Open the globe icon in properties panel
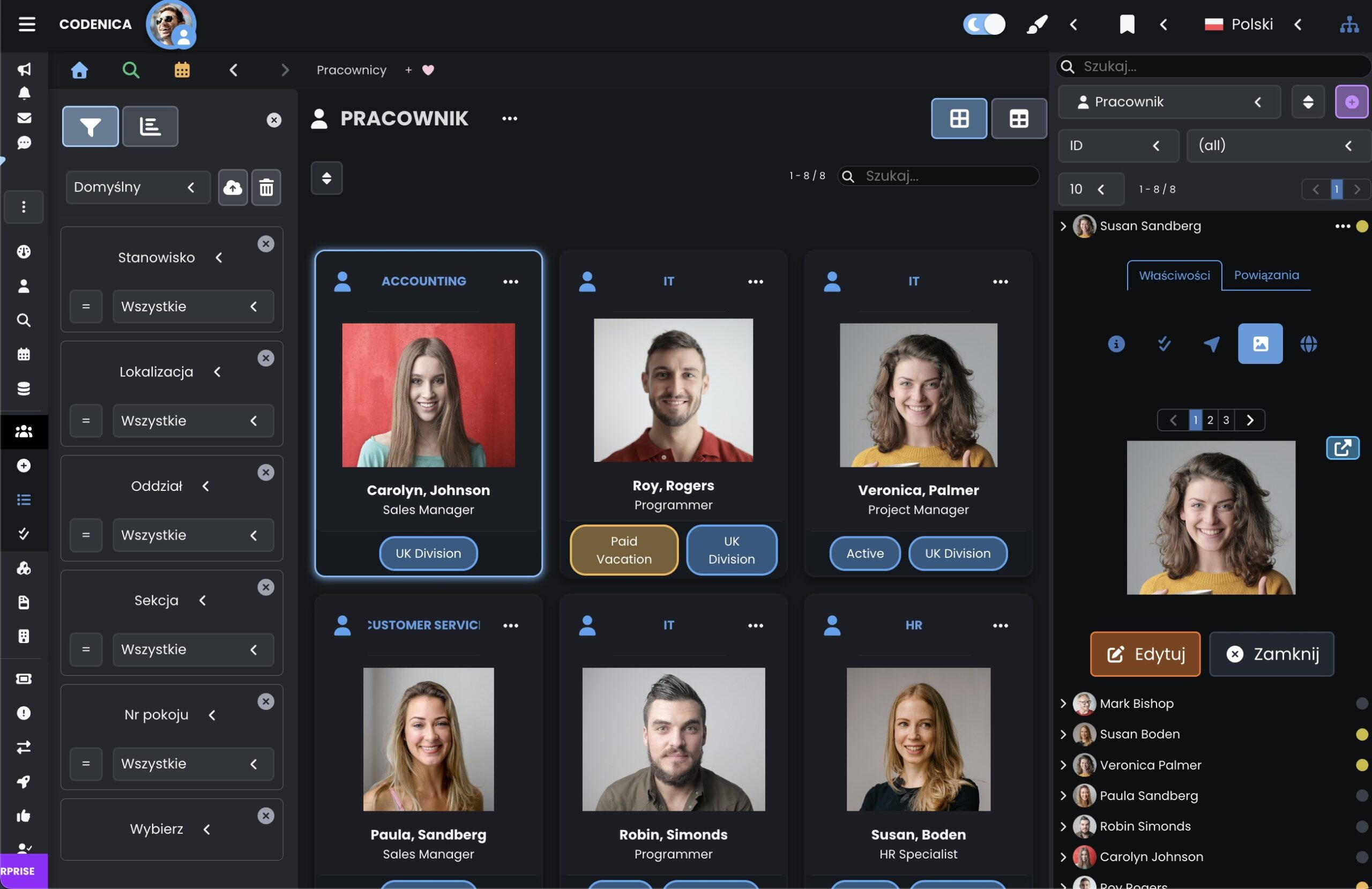 (x=1308, y=344)
